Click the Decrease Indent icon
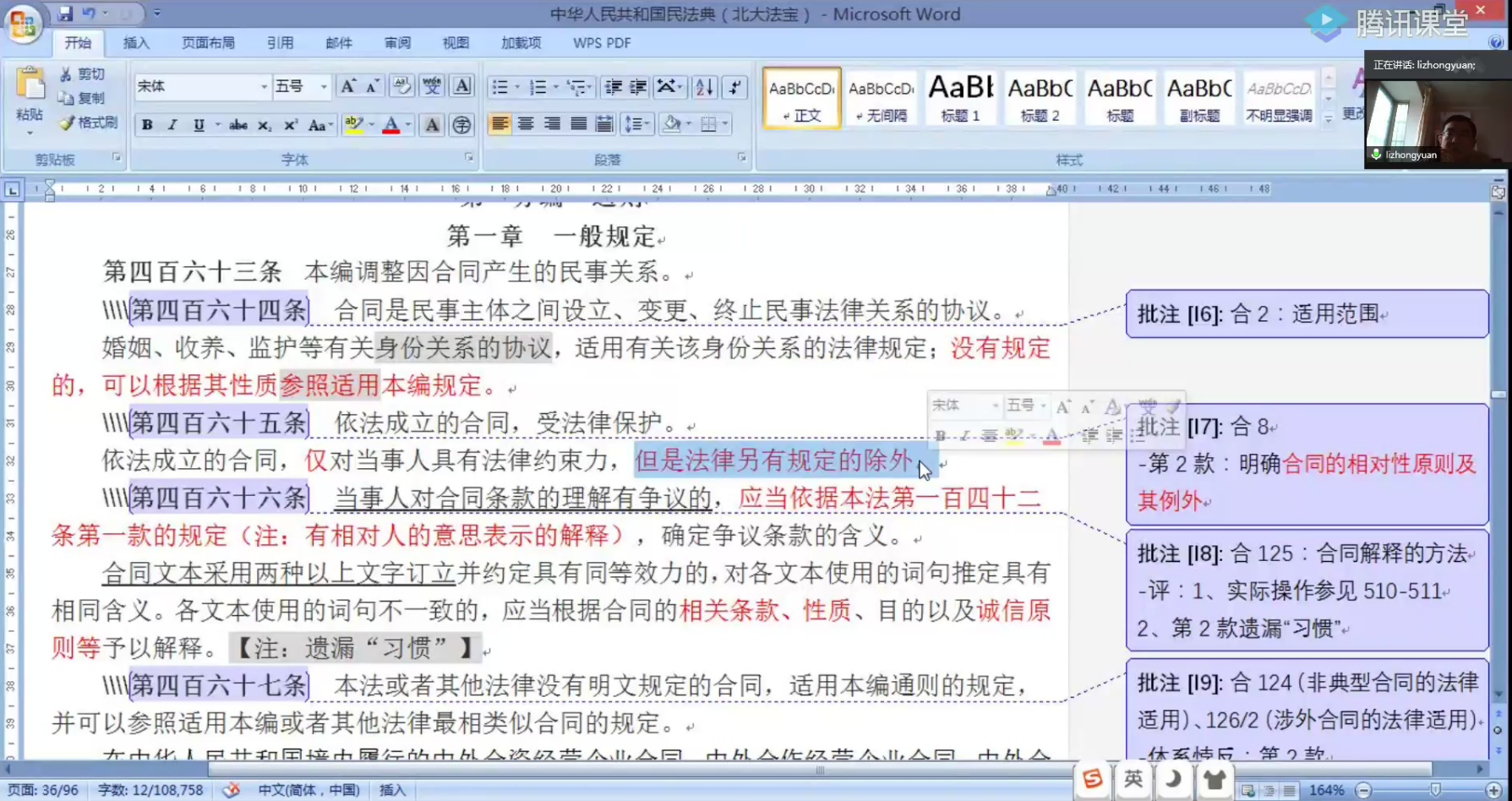1512x801 pixels. tap(613, 87)
